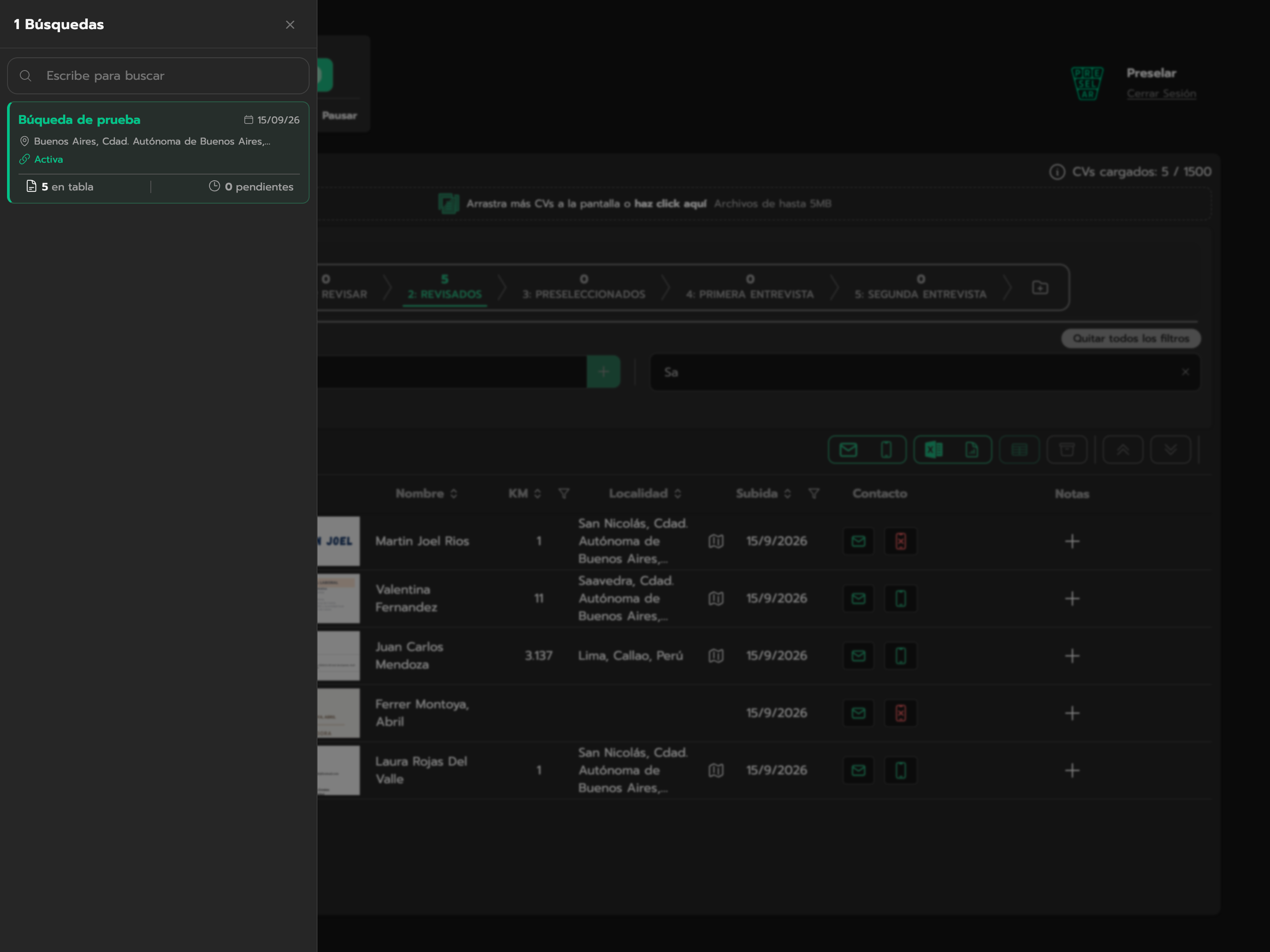
Task: Switch to the '4: PRIMERA ENTREVISTA' stage tab
Action: tap(750, 287)
